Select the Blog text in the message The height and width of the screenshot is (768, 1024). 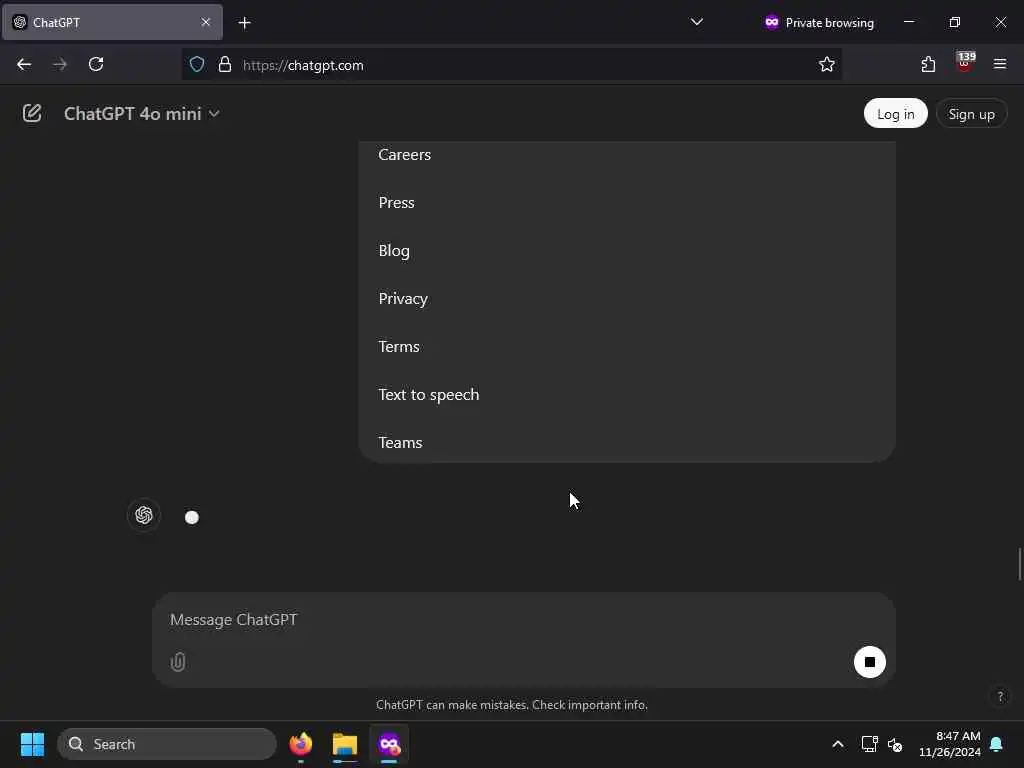pyautogui.click(x=394, y=251)
